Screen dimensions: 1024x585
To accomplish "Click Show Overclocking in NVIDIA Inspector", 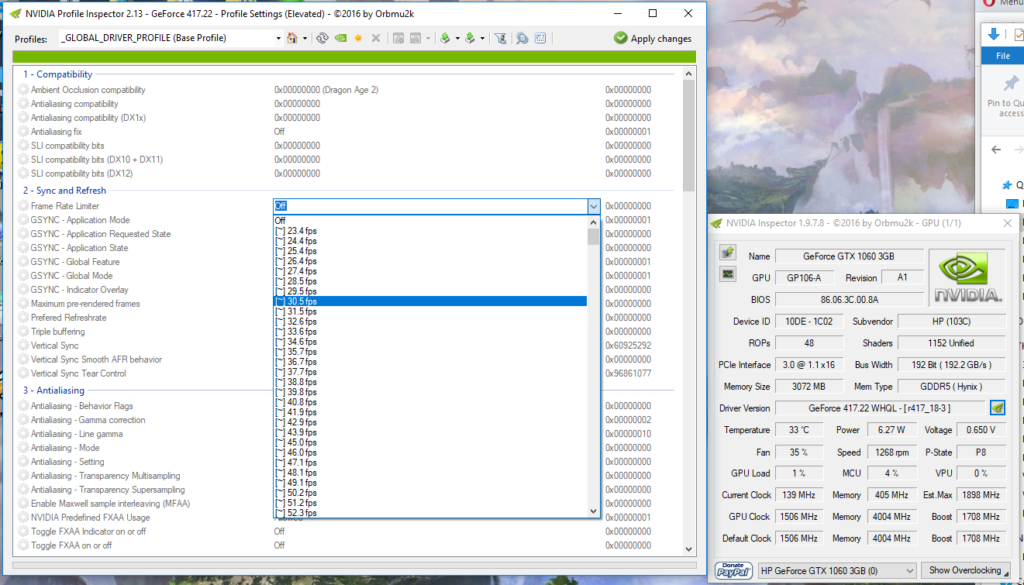I will (x=965, y=570).
